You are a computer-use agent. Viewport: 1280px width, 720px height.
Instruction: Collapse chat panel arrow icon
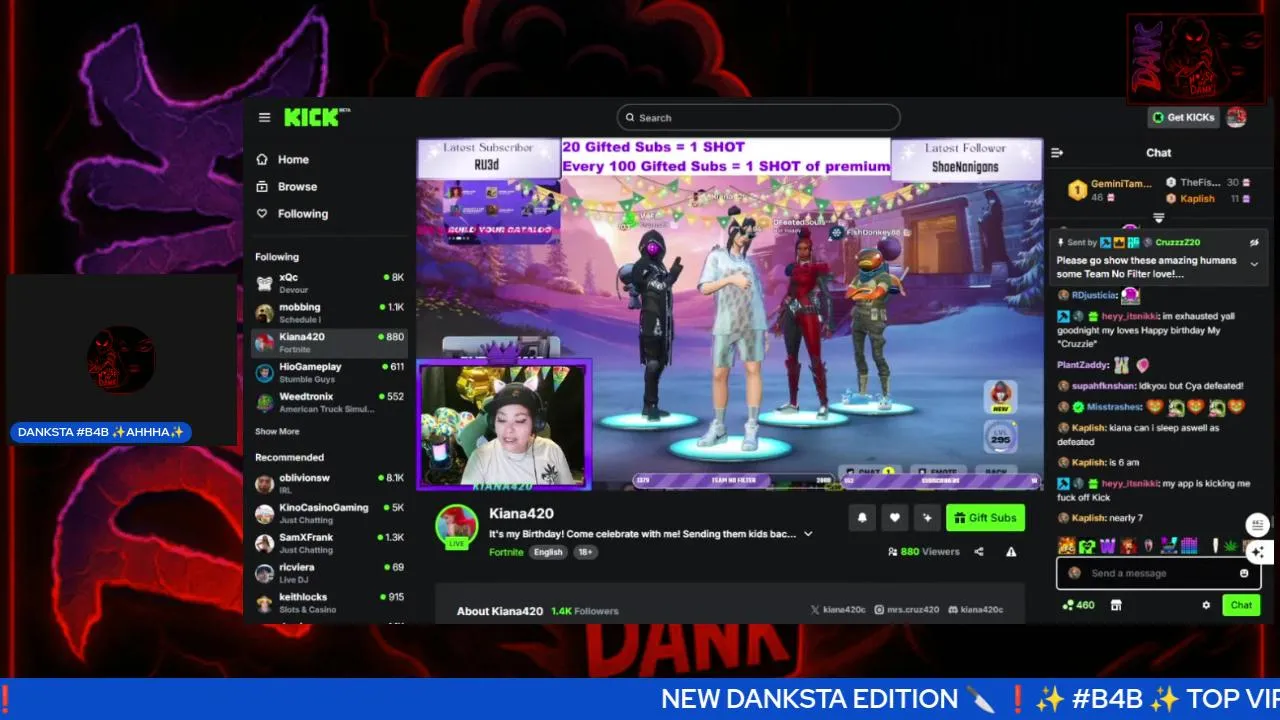pos(1057,153)
